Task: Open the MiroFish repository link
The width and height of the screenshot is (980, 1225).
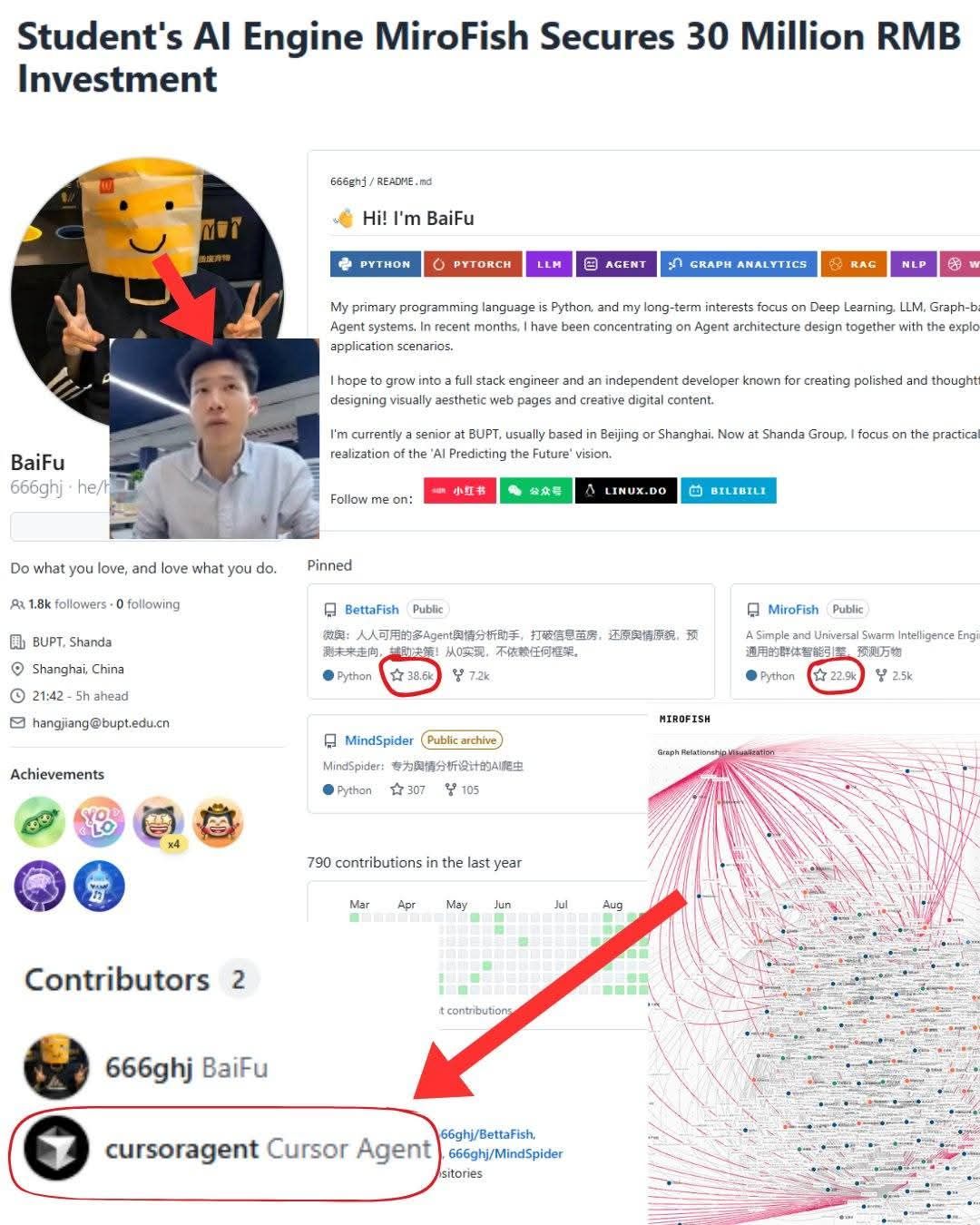Action: click(x=793, y=610)
